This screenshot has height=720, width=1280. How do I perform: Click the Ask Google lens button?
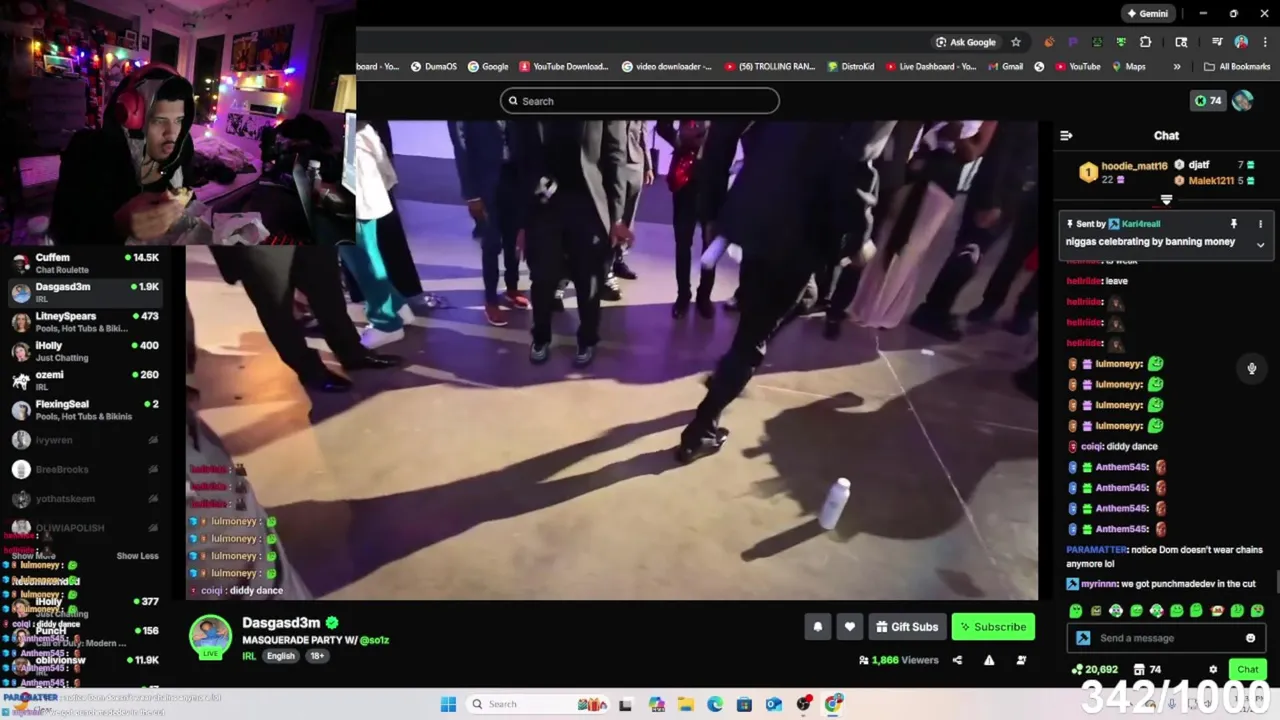coord(966,42)
